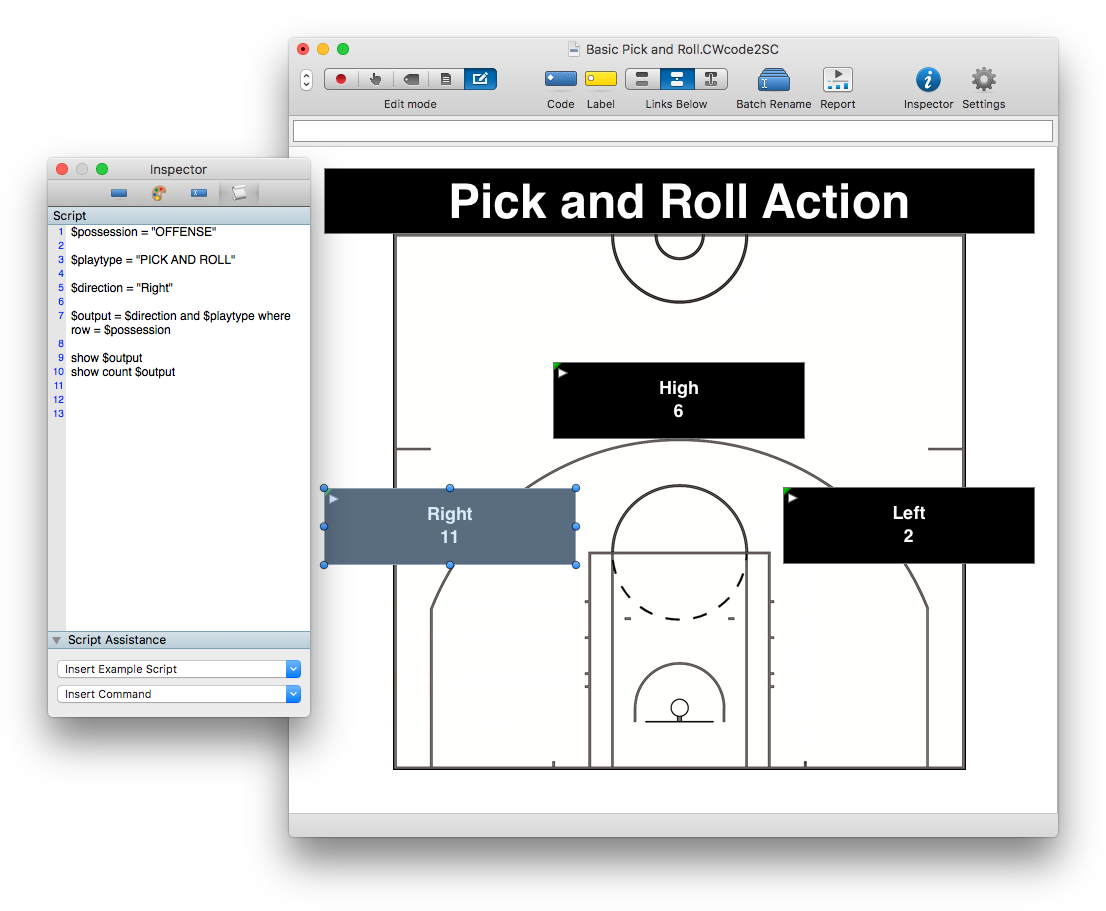Open the variables tab in Inspector
The height and width of the screenshot is (911, 1106).
tap(199, 193)
